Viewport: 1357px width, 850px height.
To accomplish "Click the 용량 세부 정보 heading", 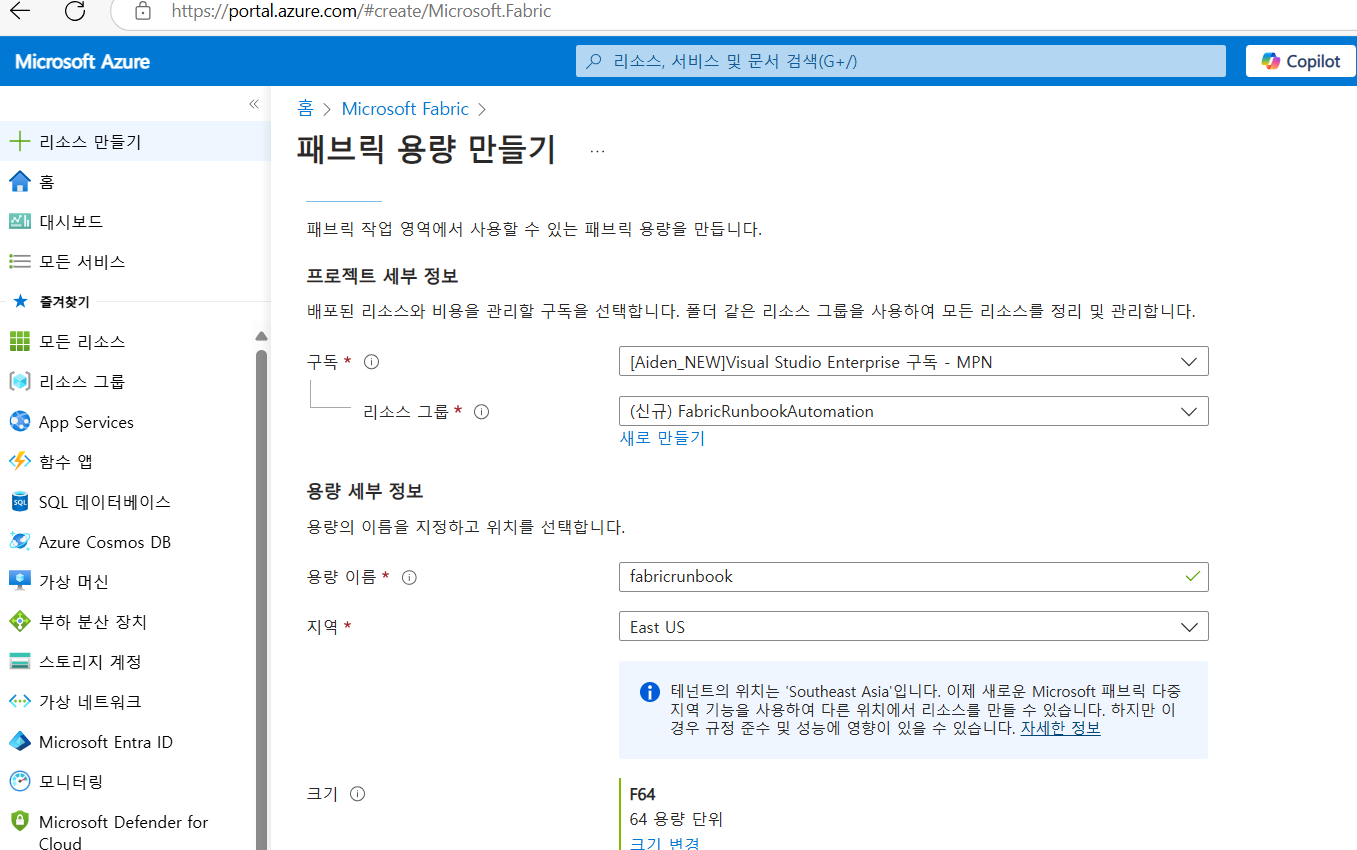I will point(365,491).
